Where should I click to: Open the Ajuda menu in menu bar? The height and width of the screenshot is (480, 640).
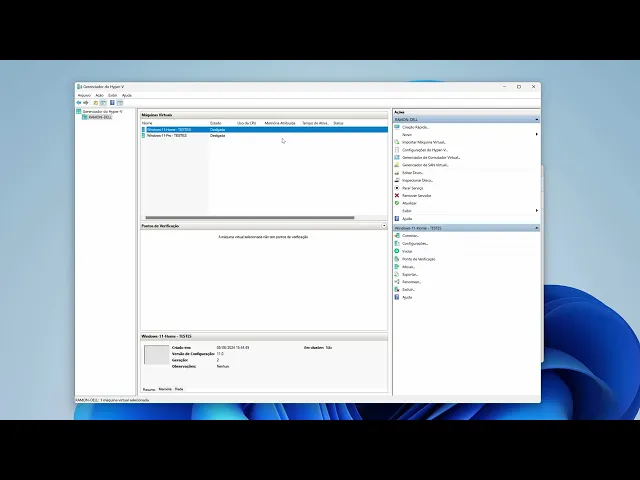tap(127, 95)
